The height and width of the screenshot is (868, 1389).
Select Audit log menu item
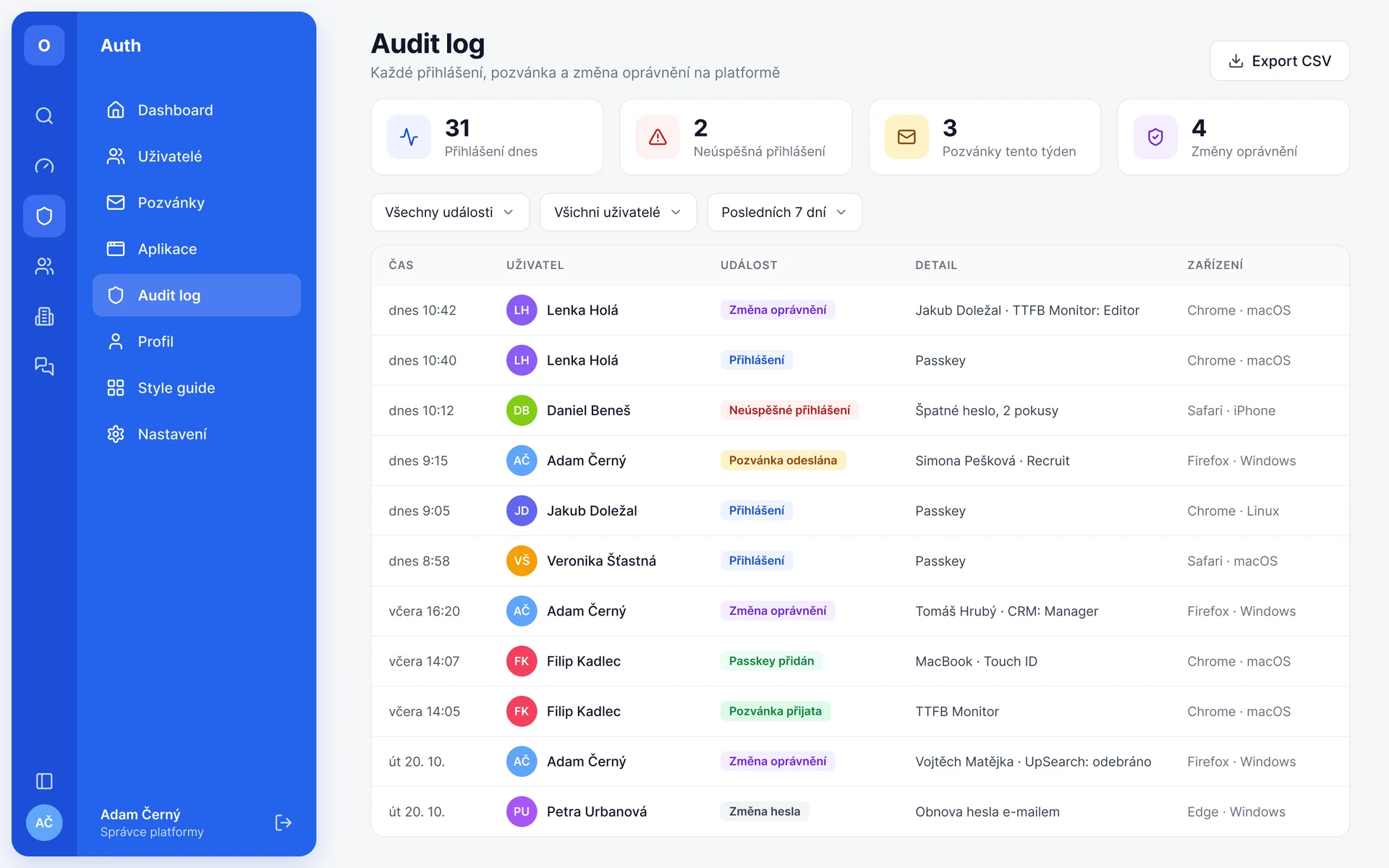(x=197, y=295)
